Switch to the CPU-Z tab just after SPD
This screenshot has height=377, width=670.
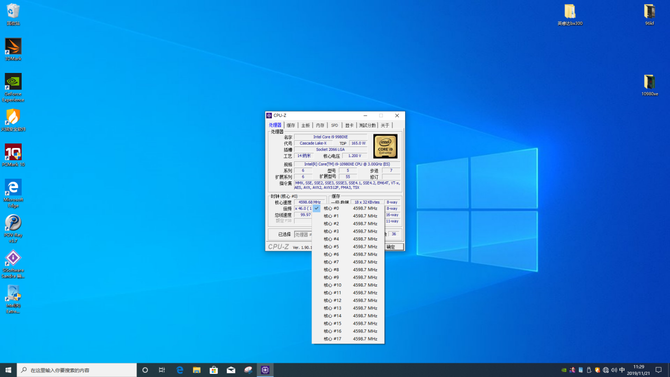349,125
